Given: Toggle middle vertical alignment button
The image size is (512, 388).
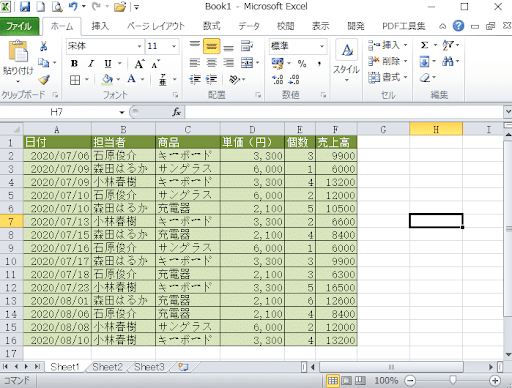Looking at the screenshot, I should pos(211,46).
